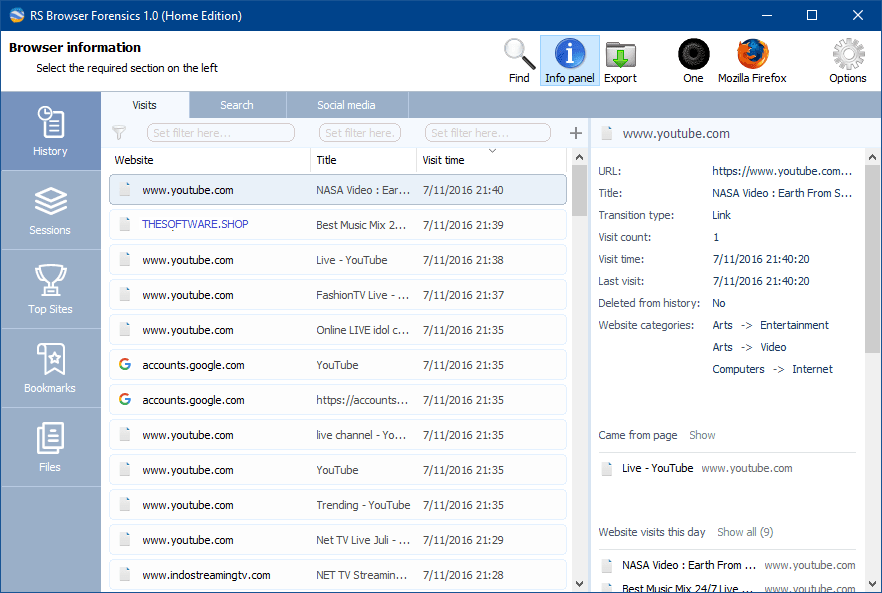
Task: Open the Options gear
Action: [x=847, y=57]
